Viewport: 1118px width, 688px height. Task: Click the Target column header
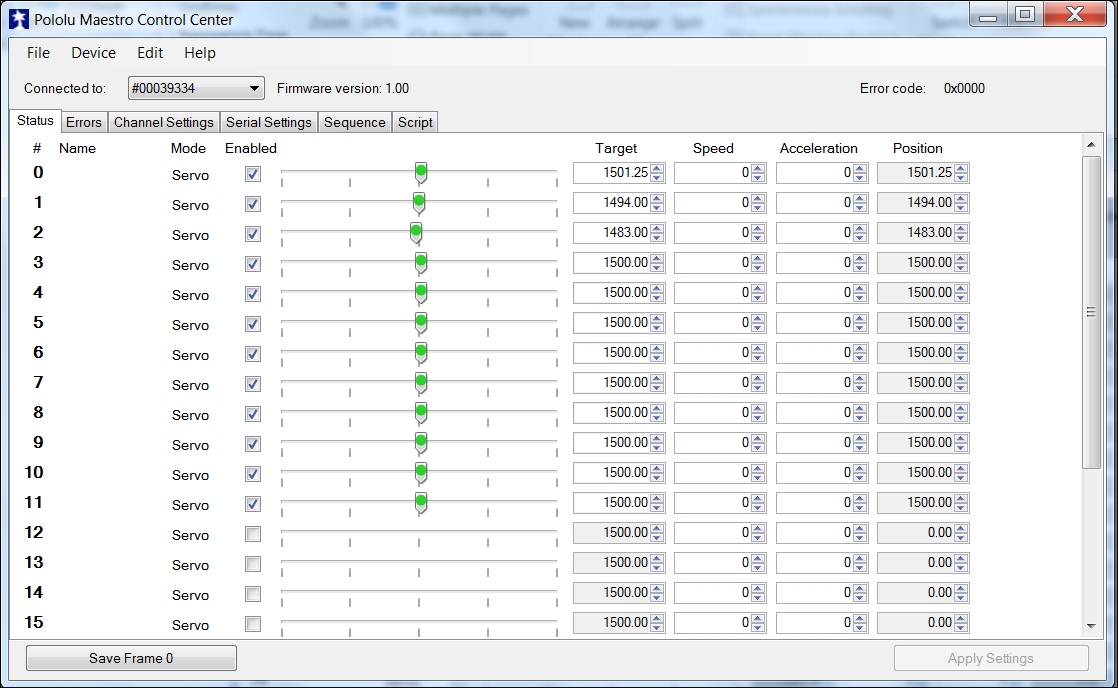tap(616, 148)
